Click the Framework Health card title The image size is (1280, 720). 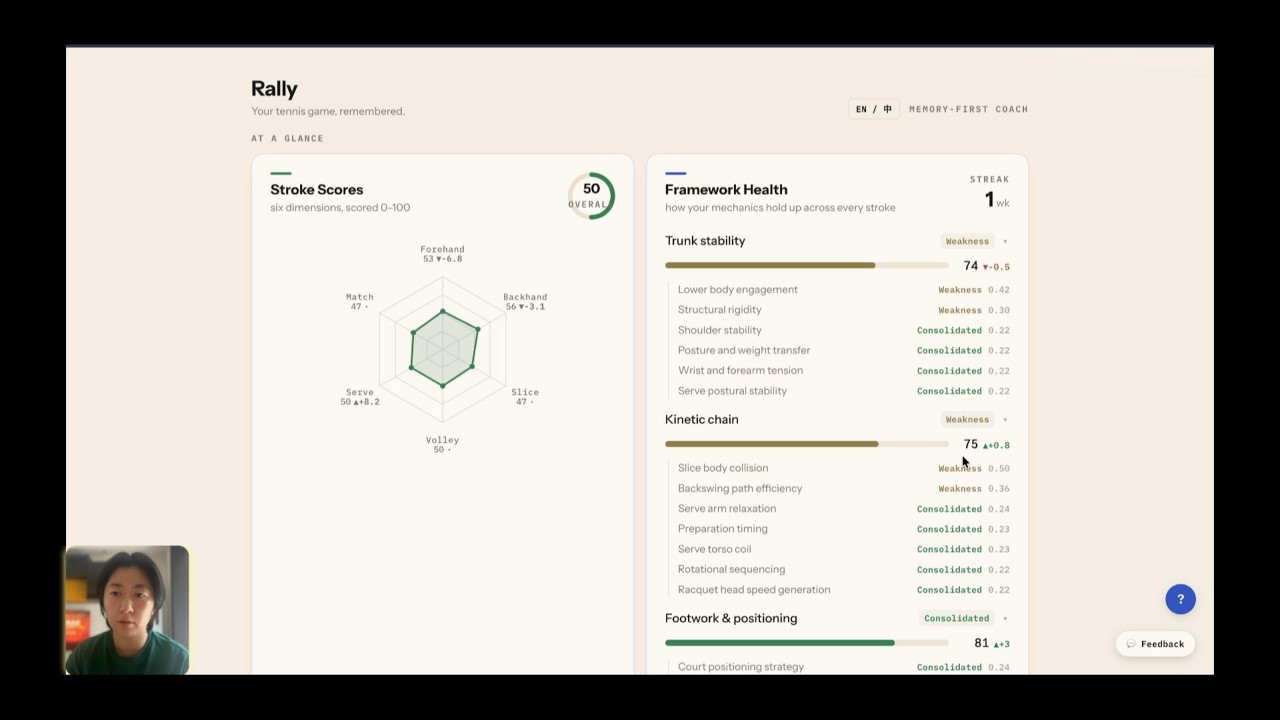click(x=726, y=189)
